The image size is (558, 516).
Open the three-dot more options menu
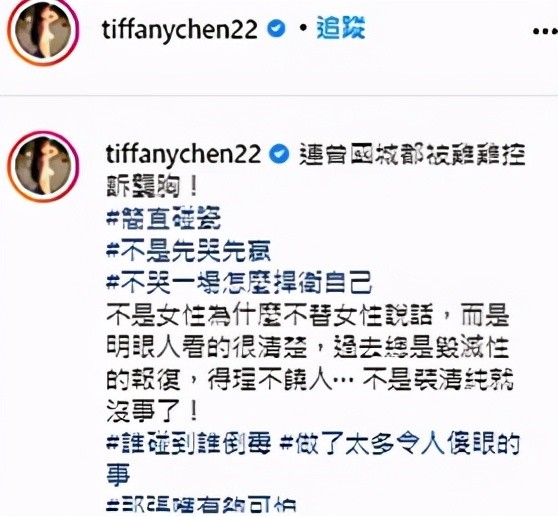click(x=545, y=31)
